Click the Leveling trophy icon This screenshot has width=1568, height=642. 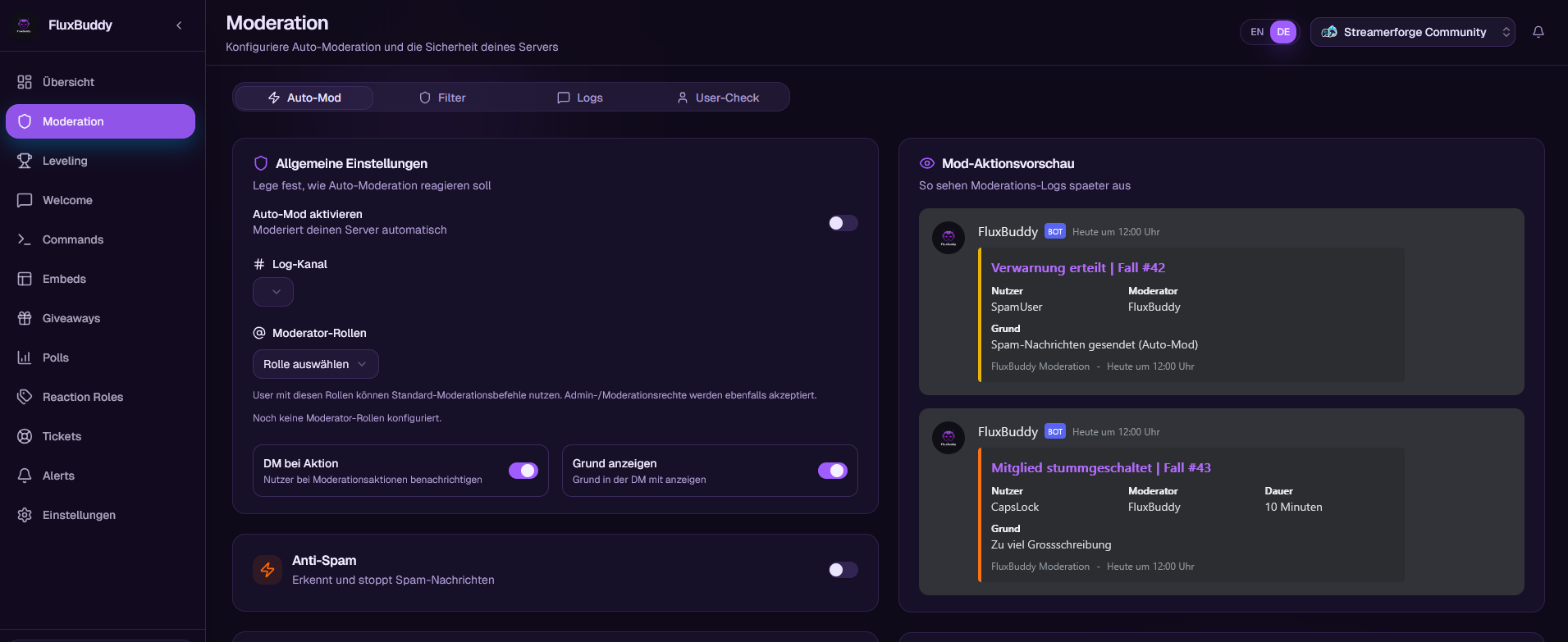click(25, 161)
